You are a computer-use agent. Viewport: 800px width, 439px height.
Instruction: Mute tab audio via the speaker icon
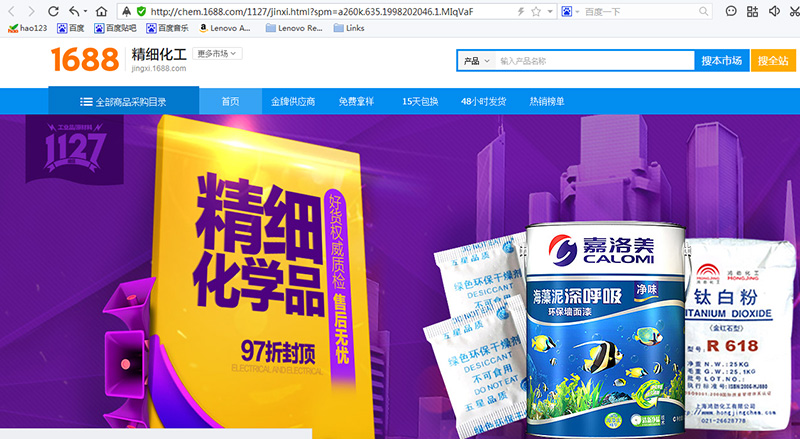(x=774, y=11)
